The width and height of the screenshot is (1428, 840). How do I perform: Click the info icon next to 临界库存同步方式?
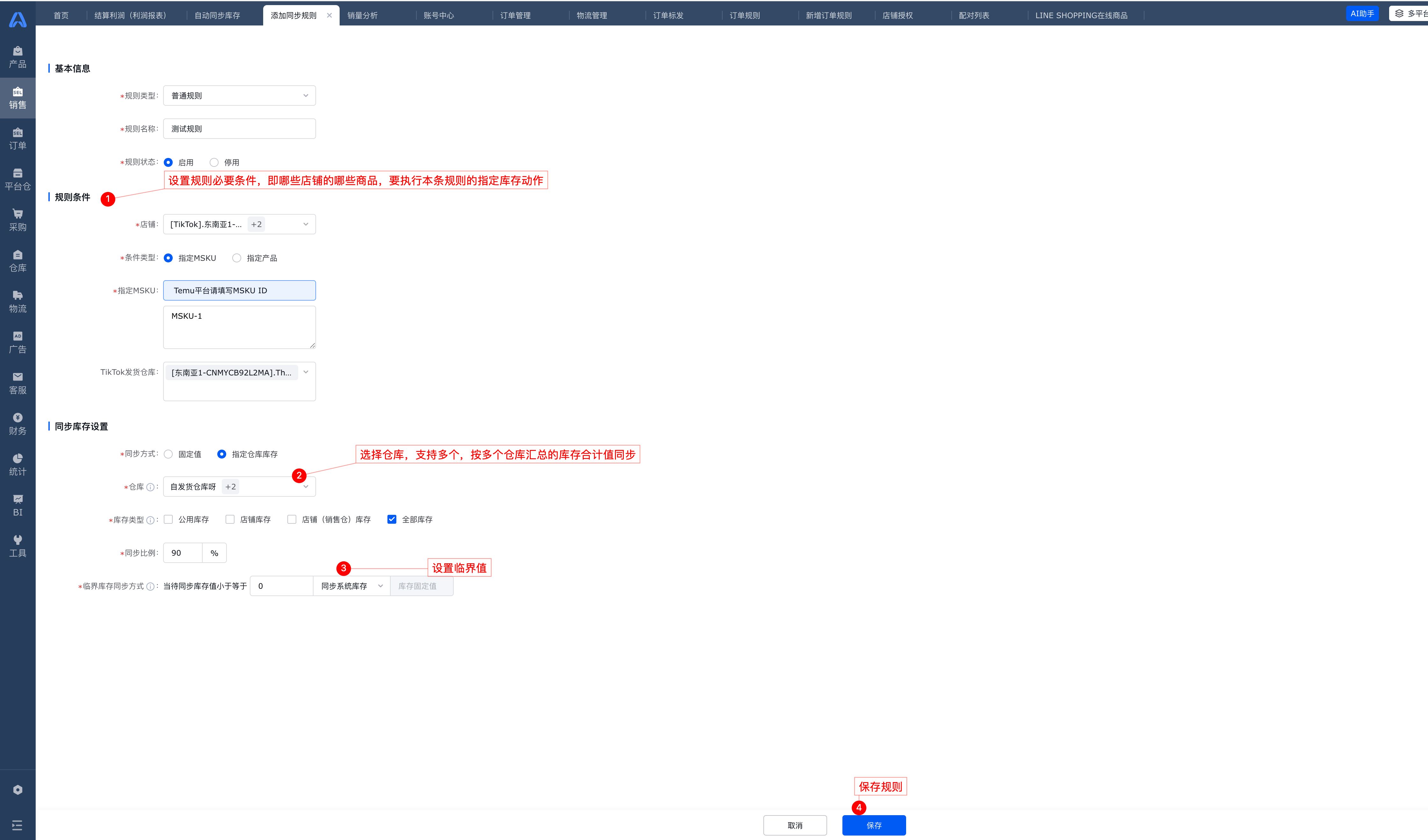(x=150, y=586)
